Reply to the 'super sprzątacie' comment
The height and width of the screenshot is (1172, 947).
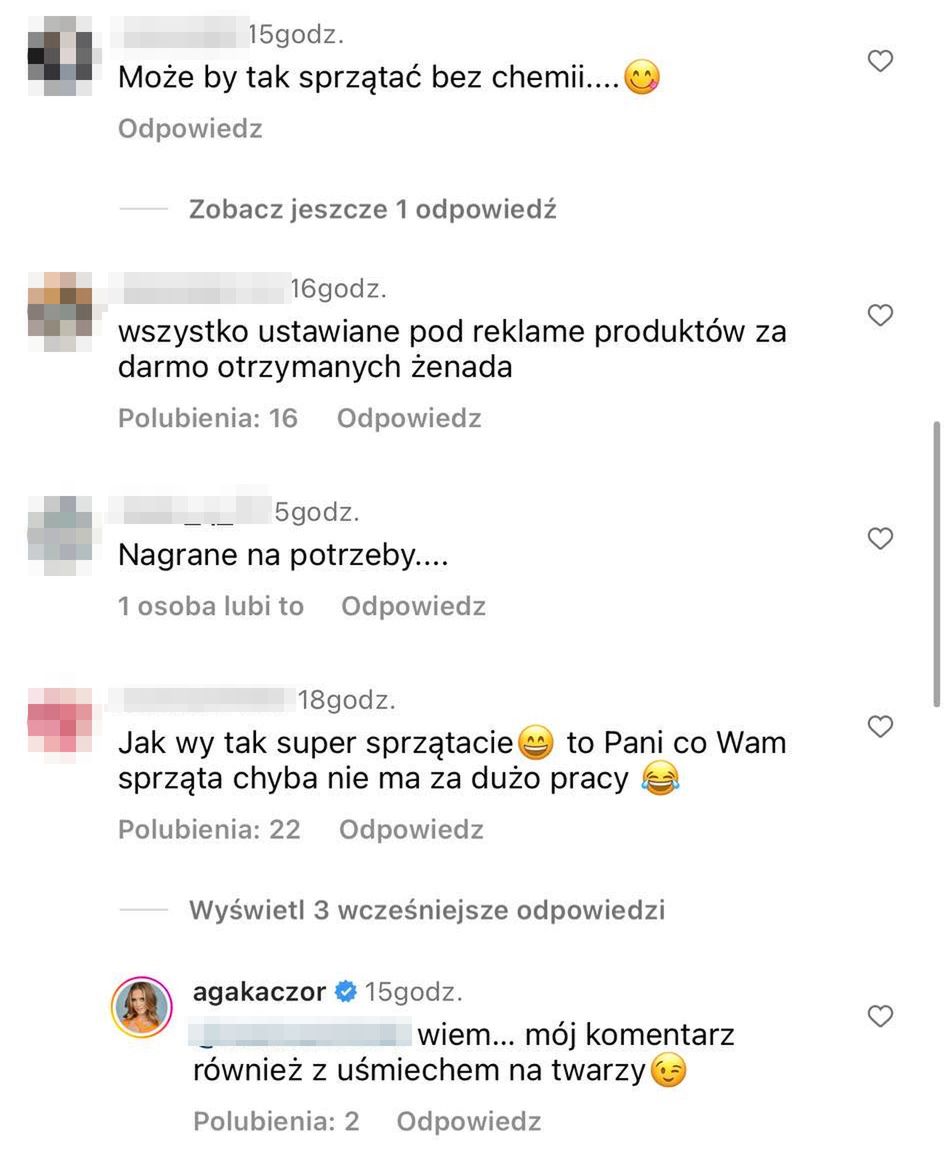[411, 829]
